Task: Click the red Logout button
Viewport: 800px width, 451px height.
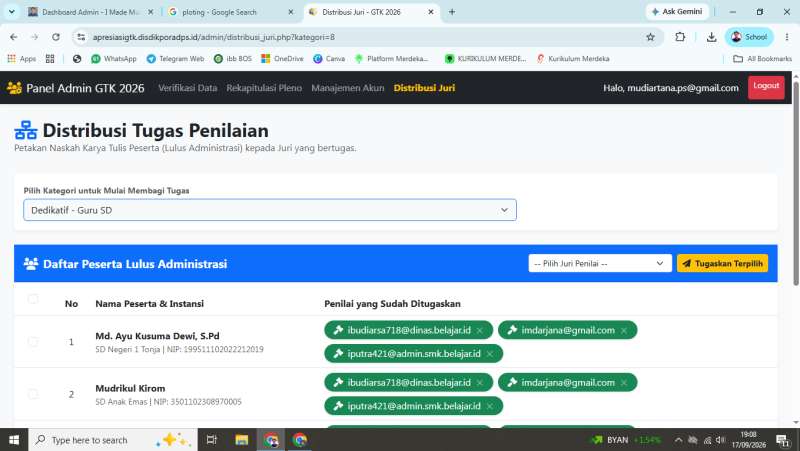Action: coord(766,87)
